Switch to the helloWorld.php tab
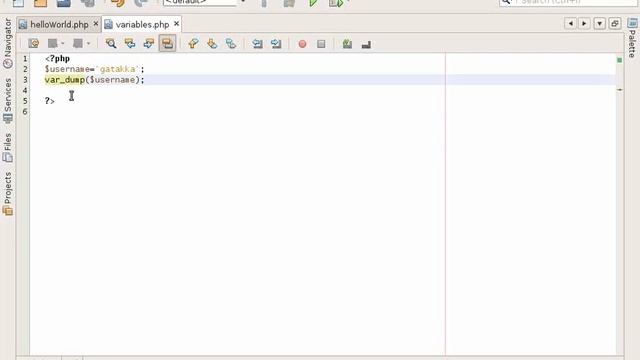The height and width of the screenshot is (360, 640). 59,24
